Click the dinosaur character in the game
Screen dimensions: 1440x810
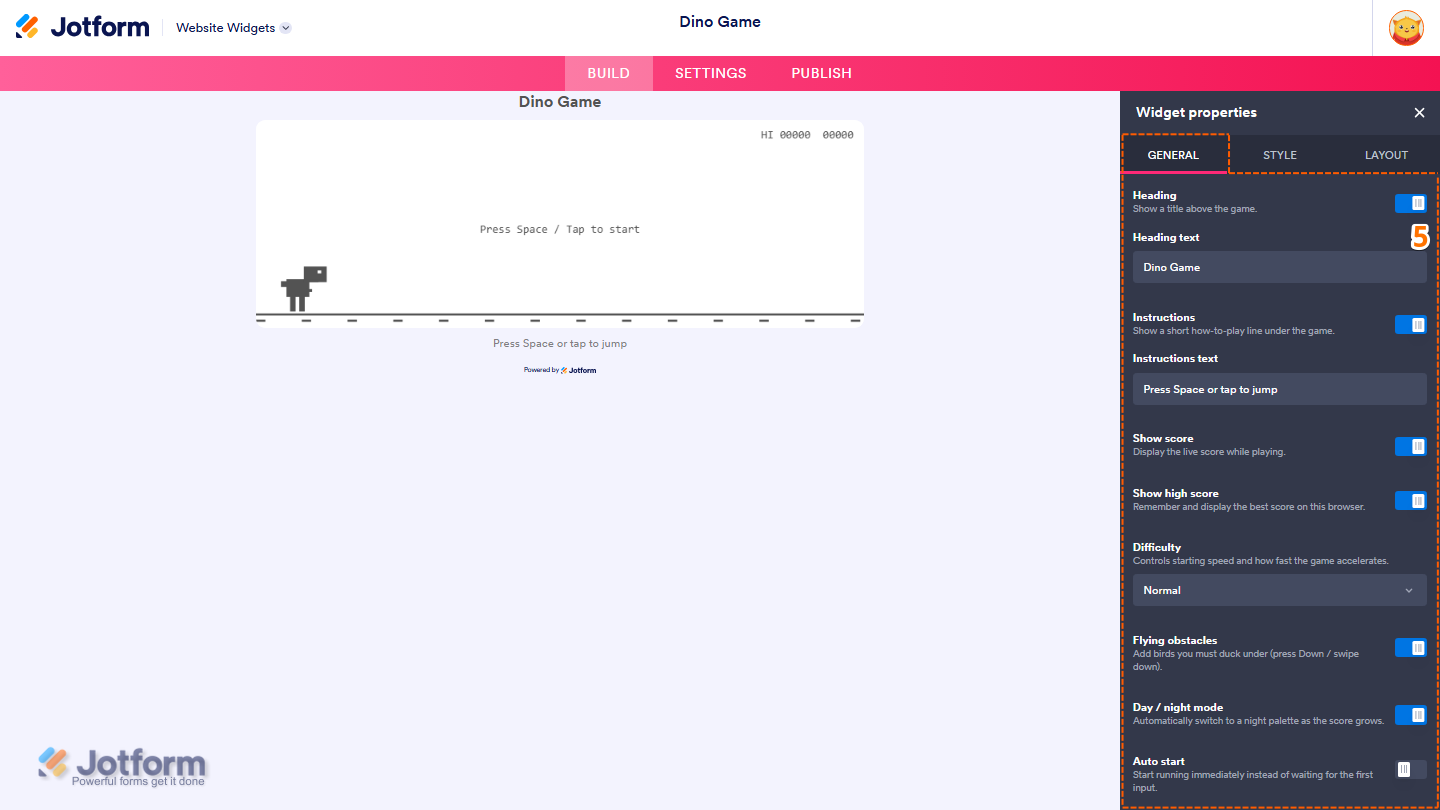click(x=304, y=289)
